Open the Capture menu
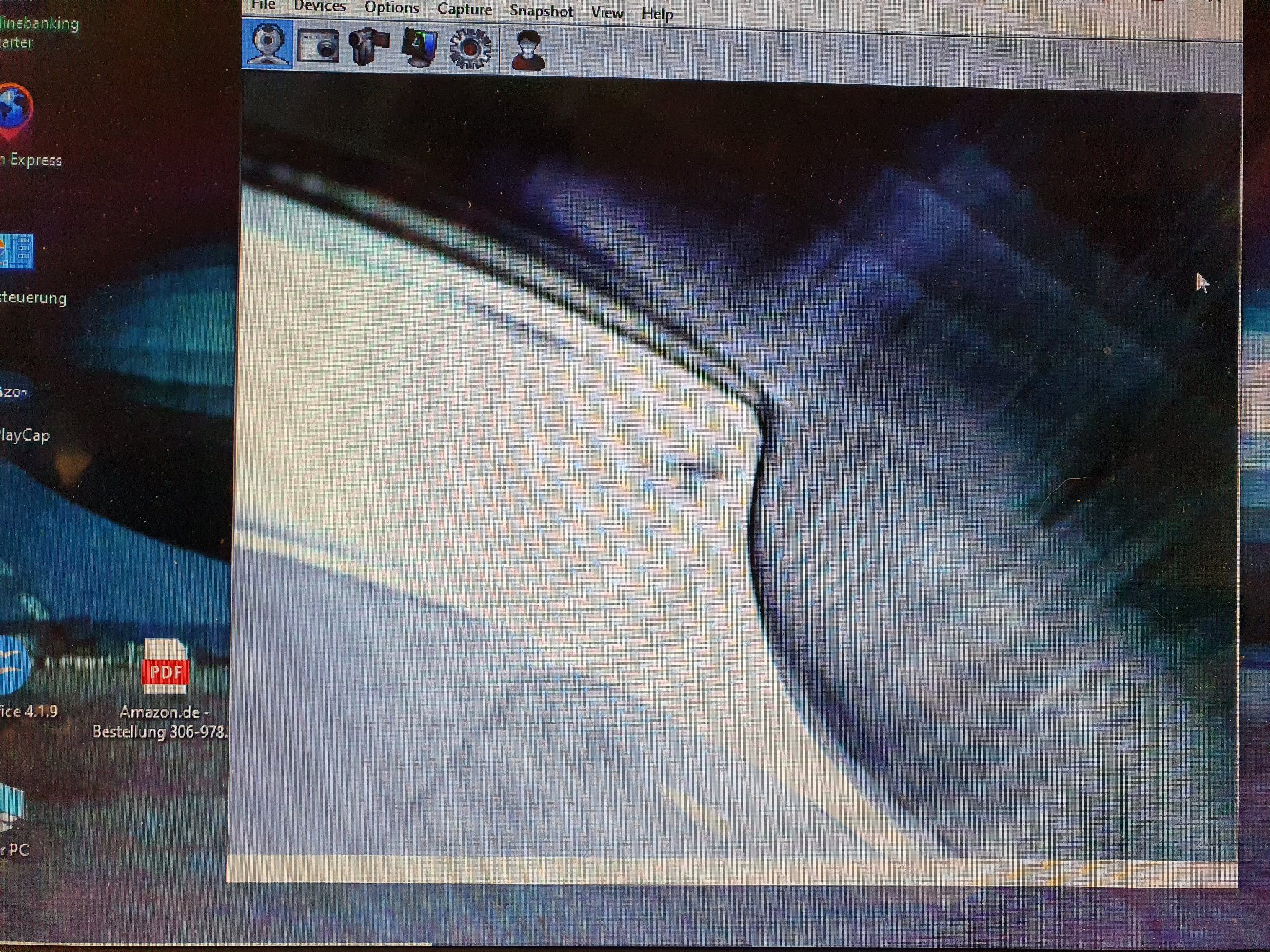 point(464,10)
